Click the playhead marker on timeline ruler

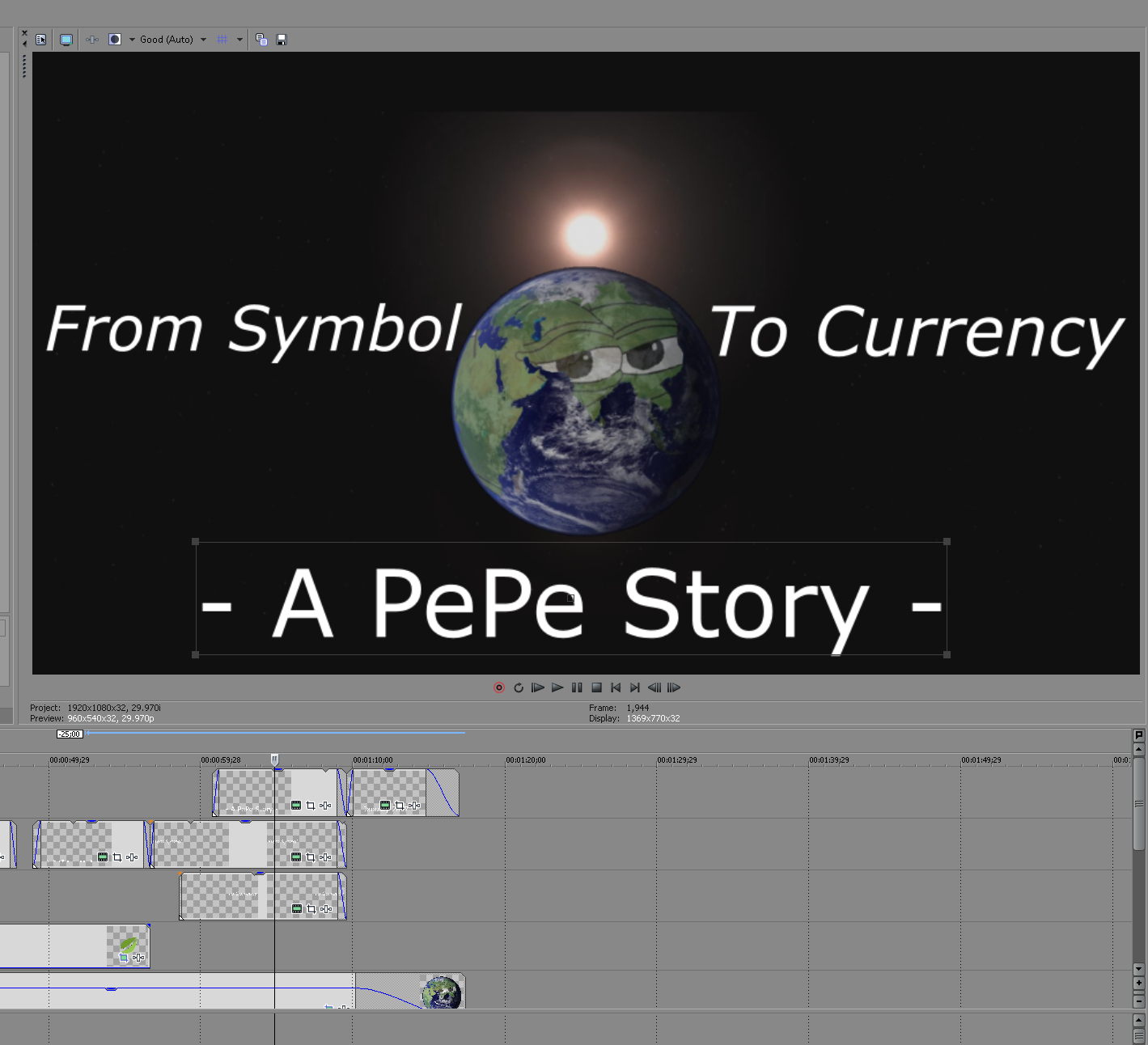pos(274,759)
